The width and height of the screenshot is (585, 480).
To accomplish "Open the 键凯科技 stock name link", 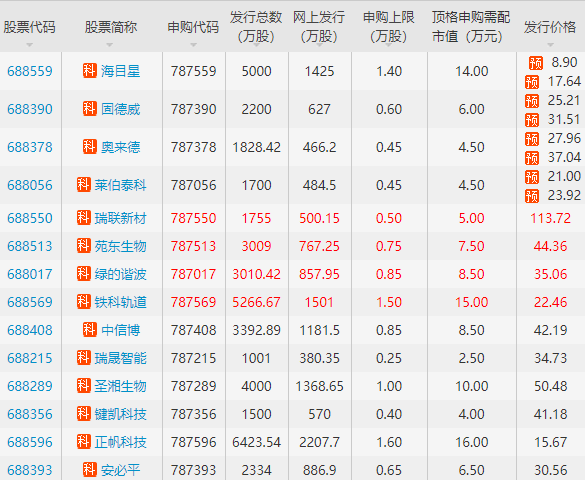I will pyautogui.click(x=121, y=414).
